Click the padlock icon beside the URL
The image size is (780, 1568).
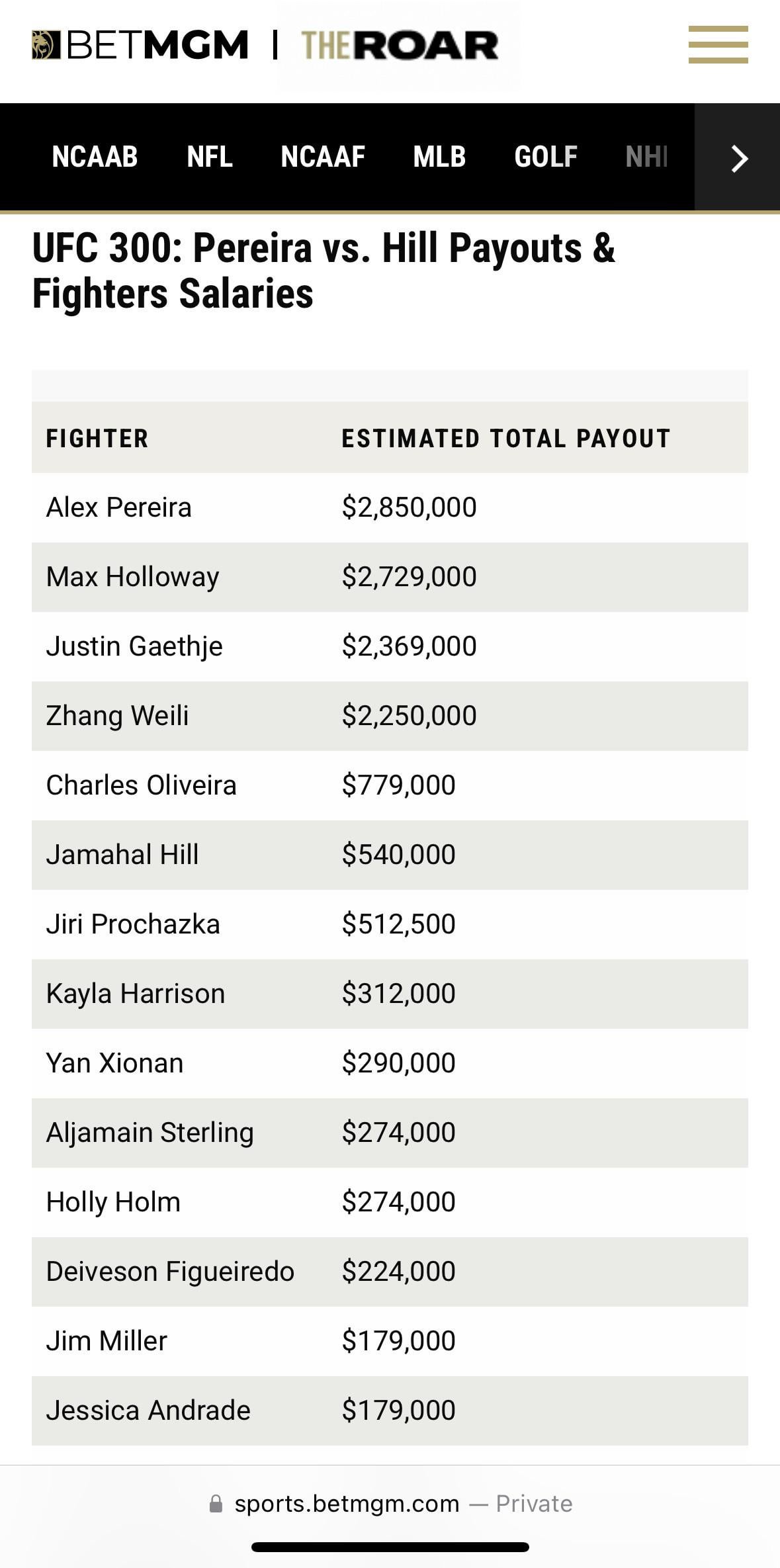tap(216, 1503)
